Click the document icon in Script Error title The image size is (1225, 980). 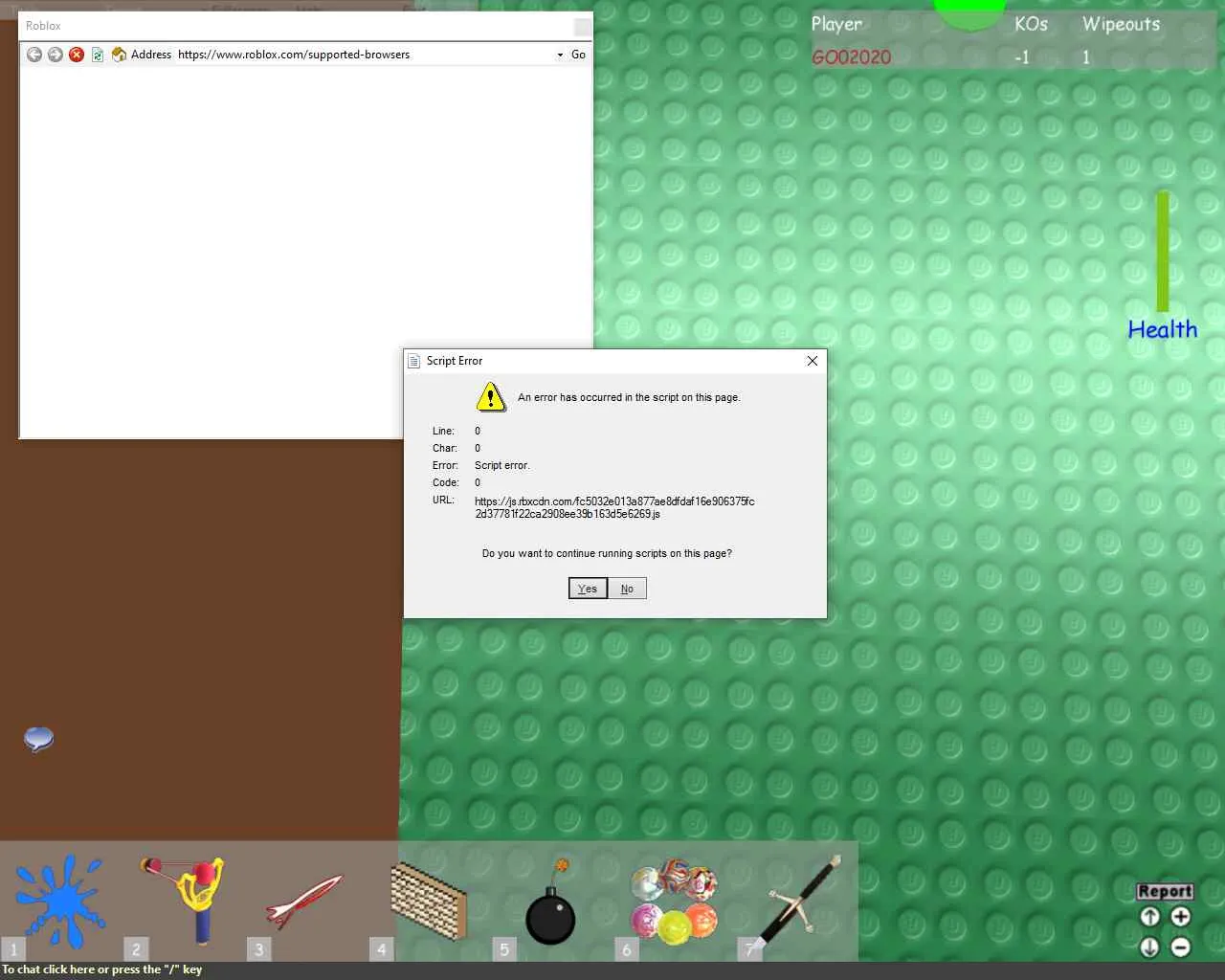pos(414,361)
